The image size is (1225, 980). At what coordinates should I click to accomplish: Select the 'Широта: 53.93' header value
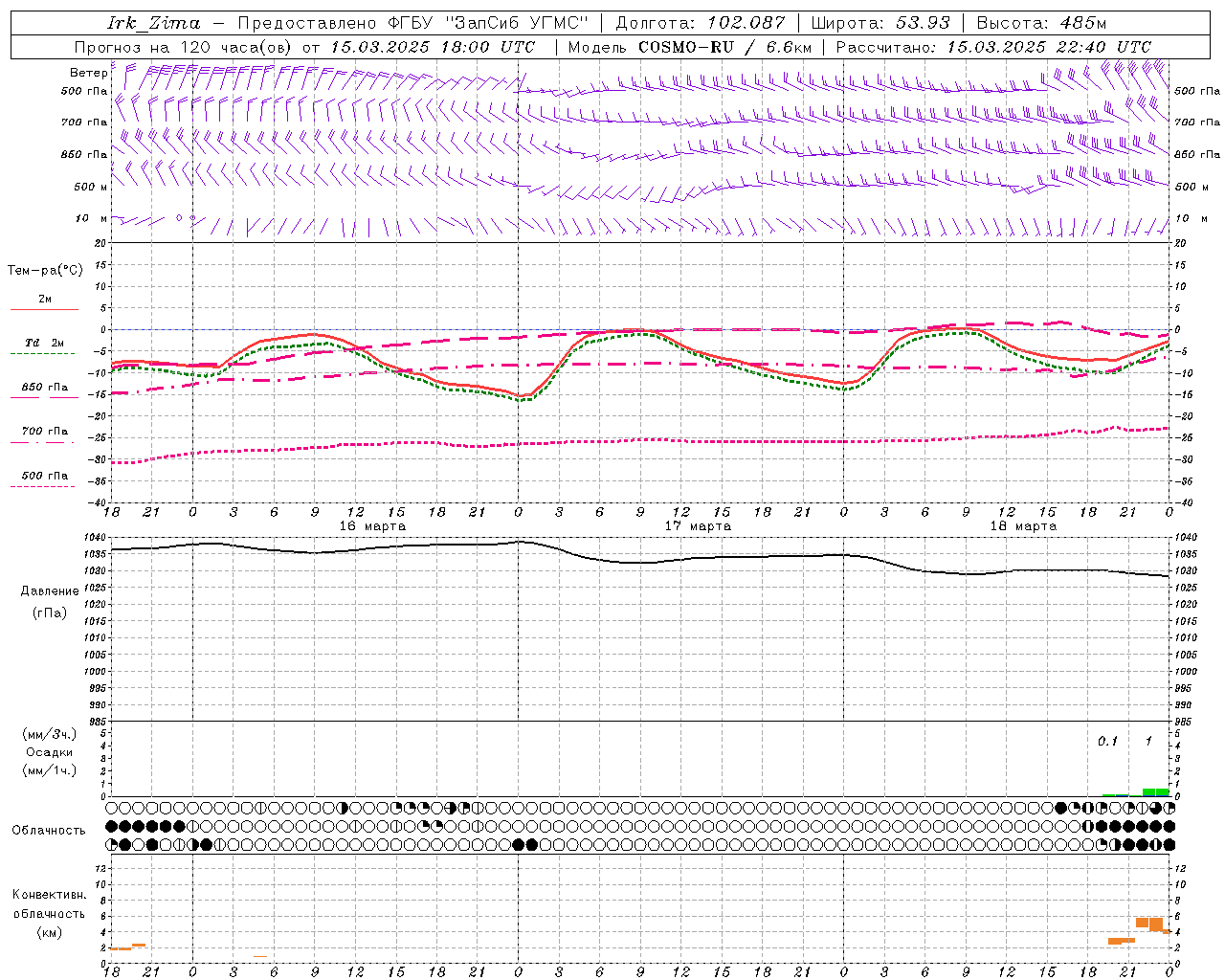(881, 23)
